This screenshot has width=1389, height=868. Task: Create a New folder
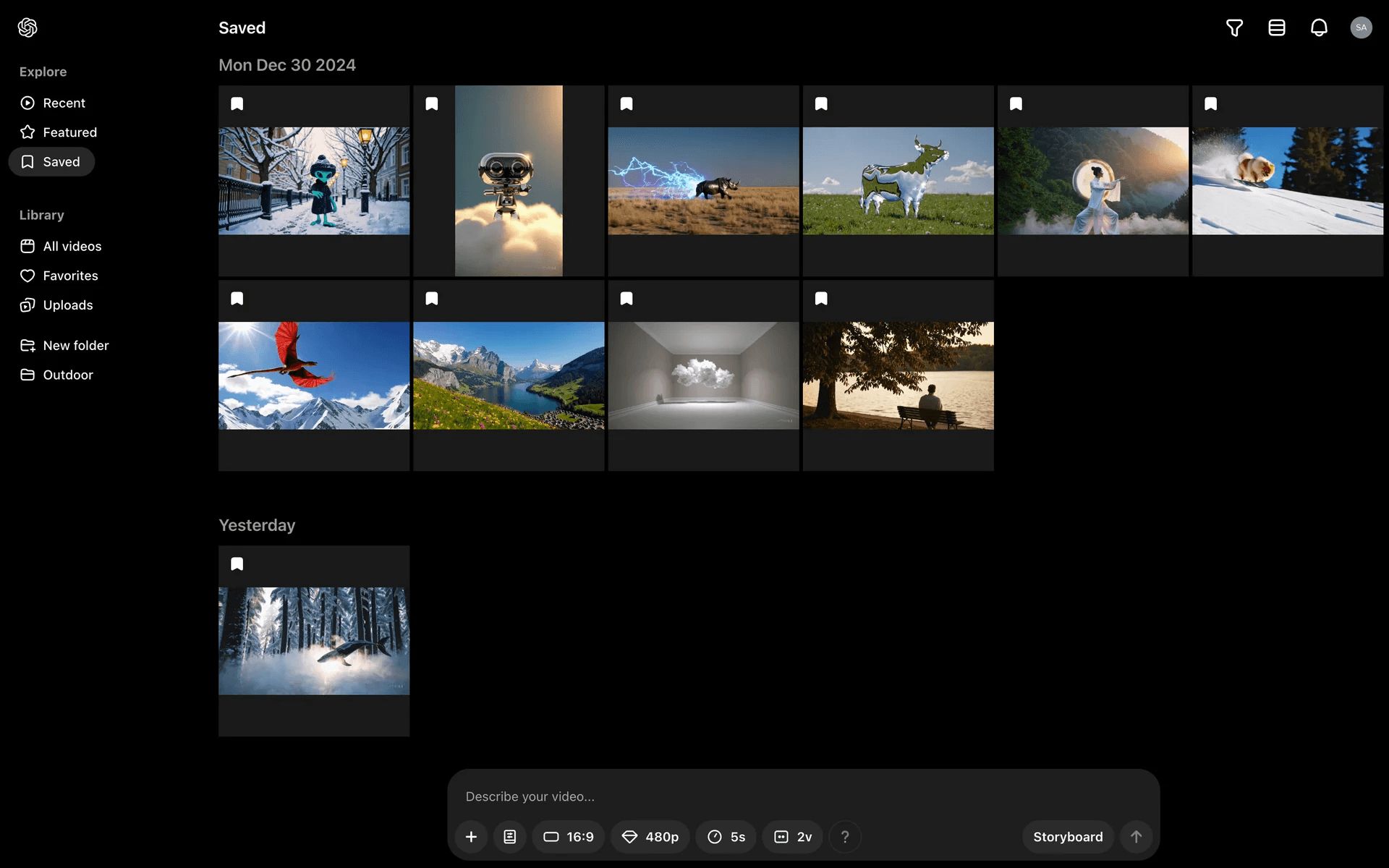coord(75,346)
